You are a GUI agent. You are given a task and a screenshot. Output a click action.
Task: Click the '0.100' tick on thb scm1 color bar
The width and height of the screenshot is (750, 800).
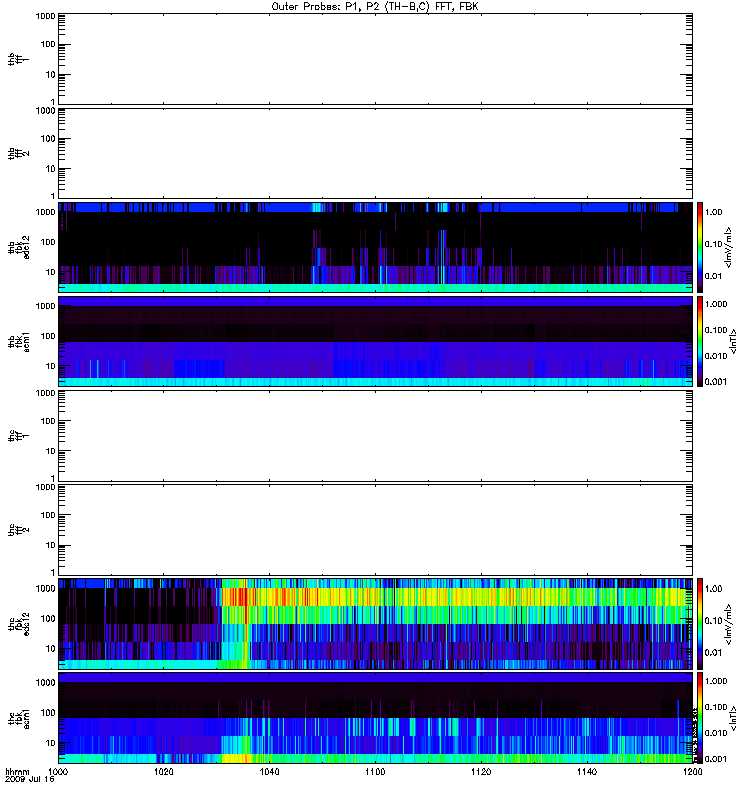click(716, 330)
